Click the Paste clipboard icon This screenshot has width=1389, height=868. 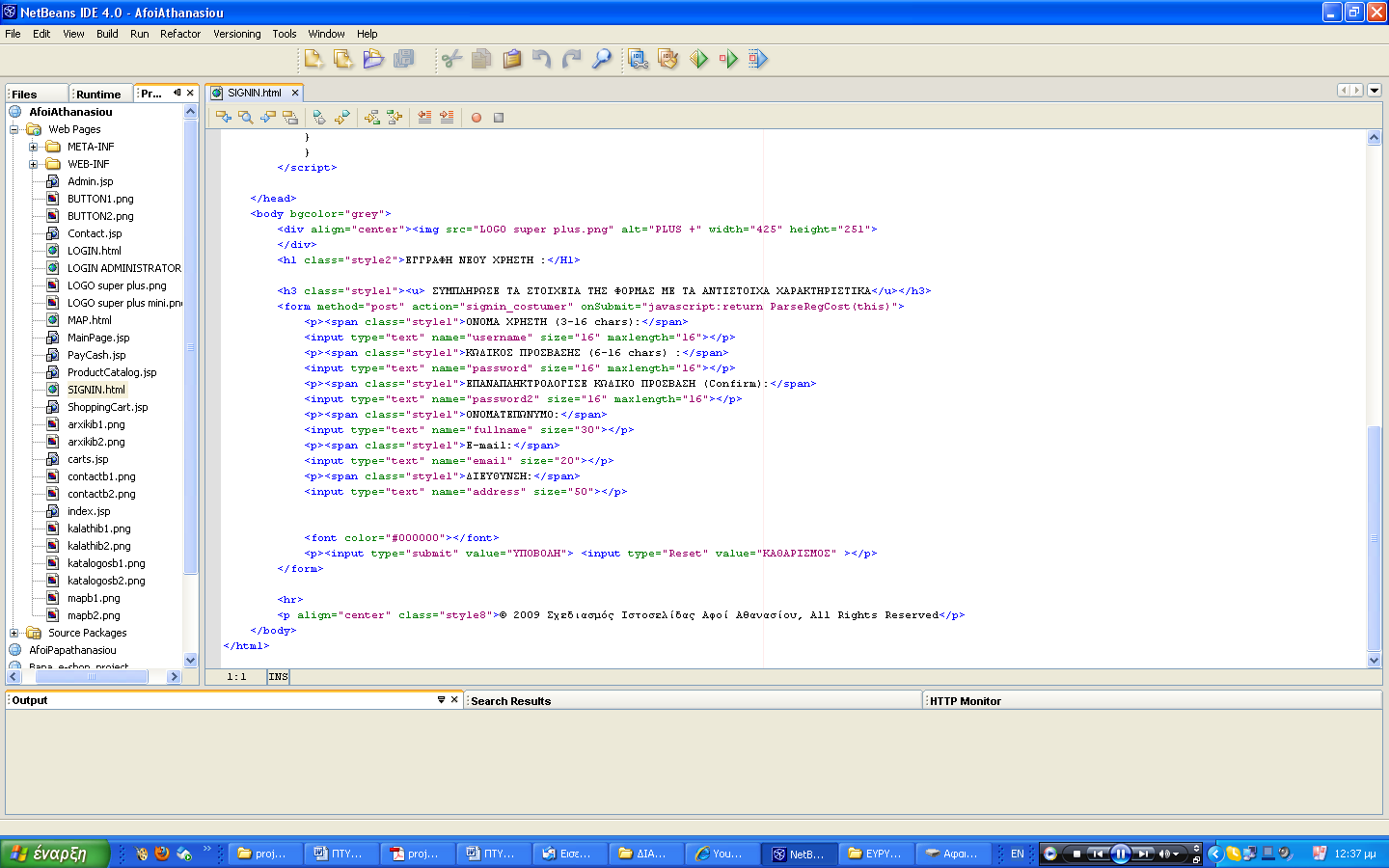click(x=511, y=59)
